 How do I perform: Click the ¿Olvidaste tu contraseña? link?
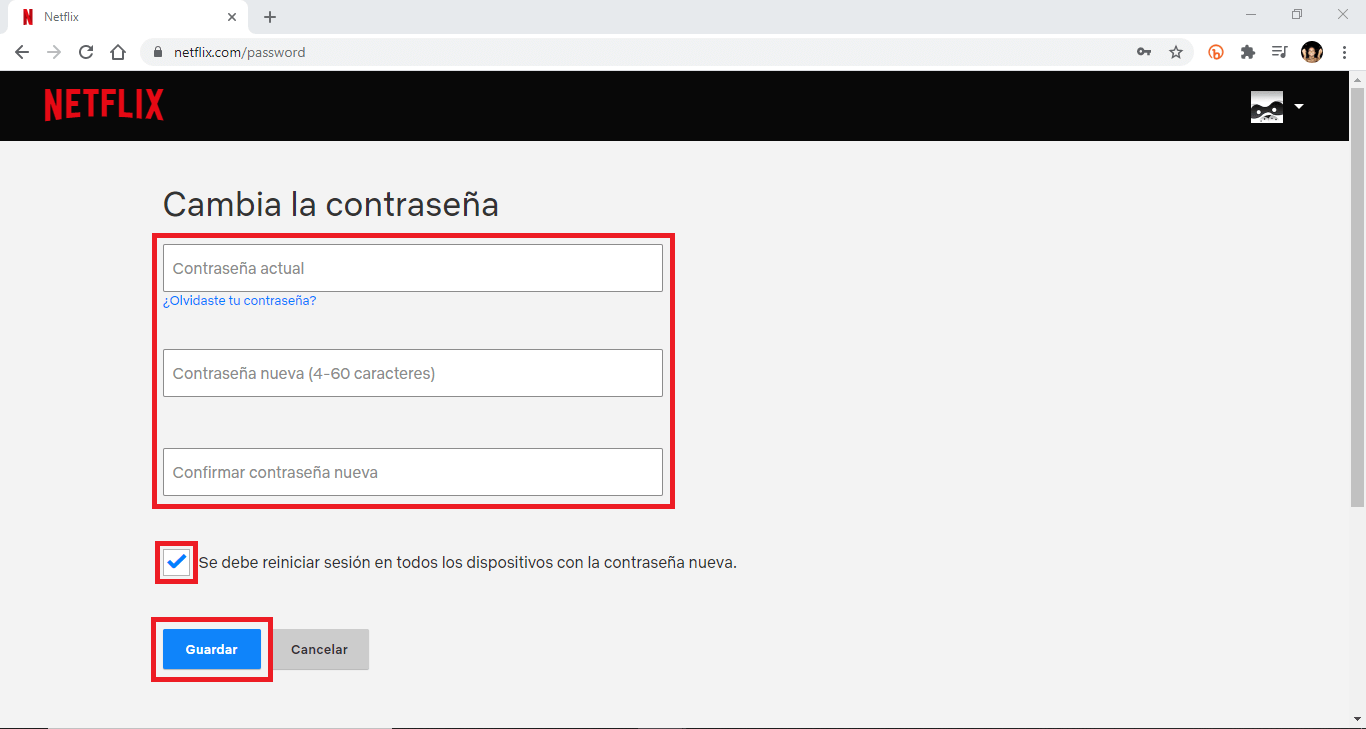click(240, 301)
